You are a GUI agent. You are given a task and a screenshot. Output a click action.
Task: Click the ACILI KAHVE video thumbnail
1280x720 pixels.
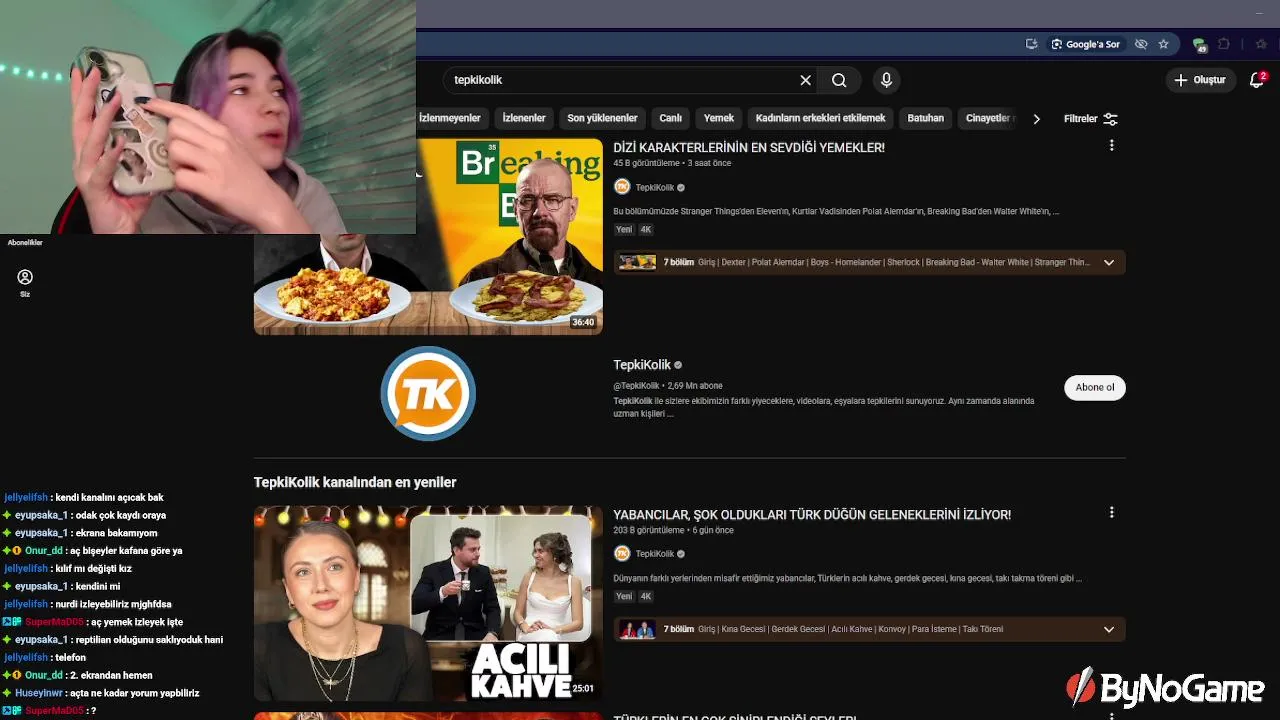[x=428, y=603]
